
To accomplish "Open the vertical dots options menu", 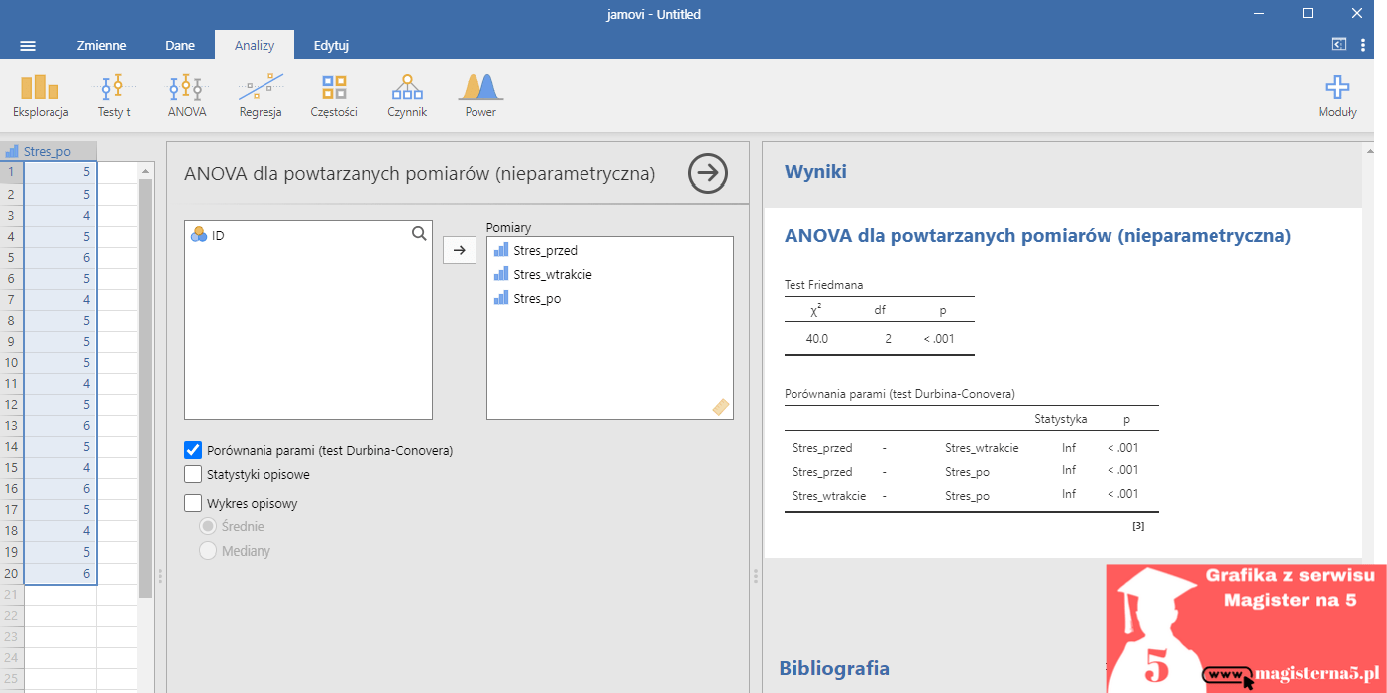I will 1363,45.
